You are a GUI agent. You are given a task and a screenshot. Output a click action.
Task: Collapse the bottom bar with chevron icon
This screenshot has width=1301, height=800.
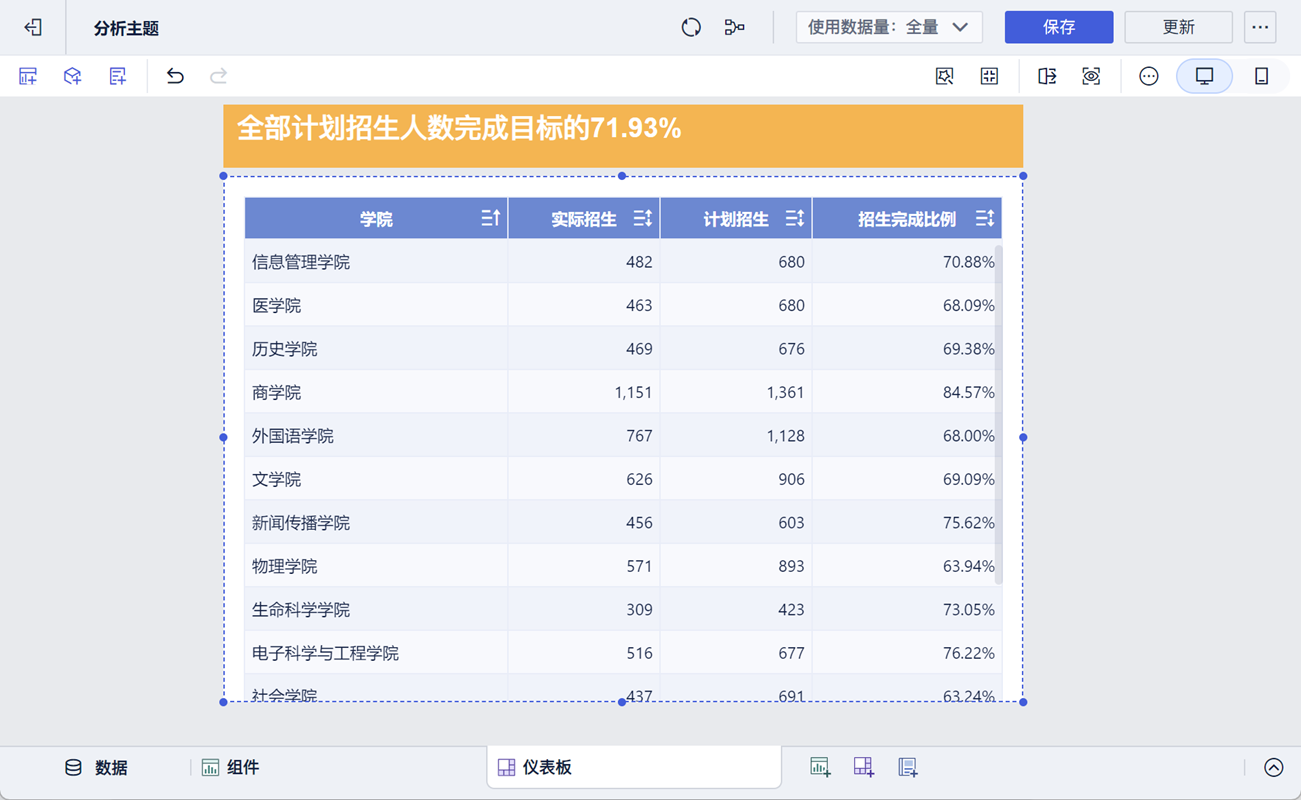1273,768
